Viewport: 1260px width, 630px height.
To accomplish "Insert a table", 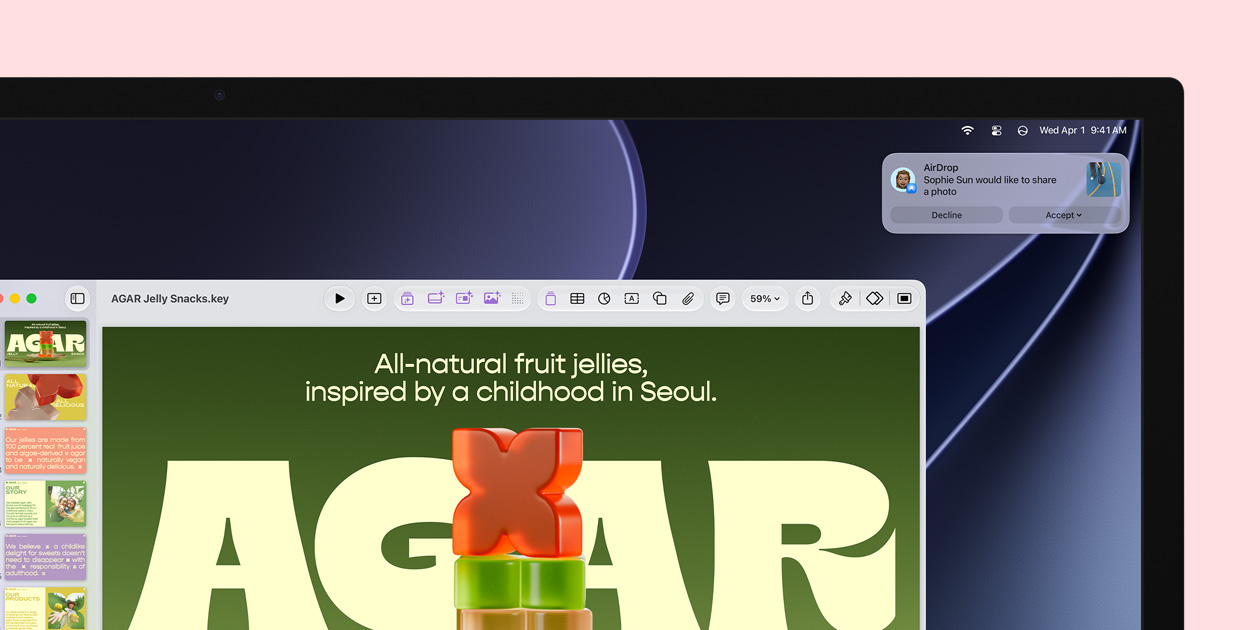I will tap(577, 299).
